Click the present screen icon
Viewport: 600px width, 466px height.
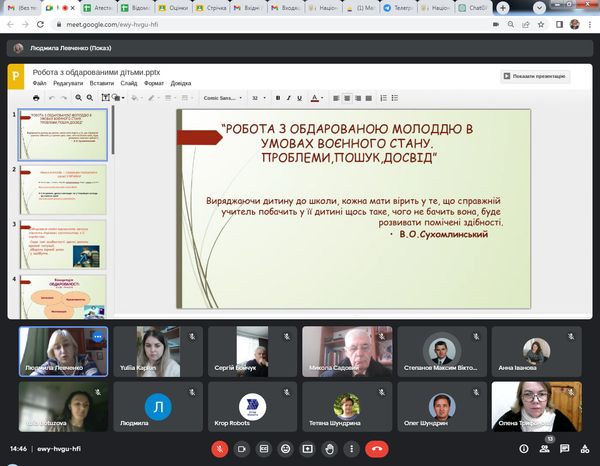coord(308,449)
